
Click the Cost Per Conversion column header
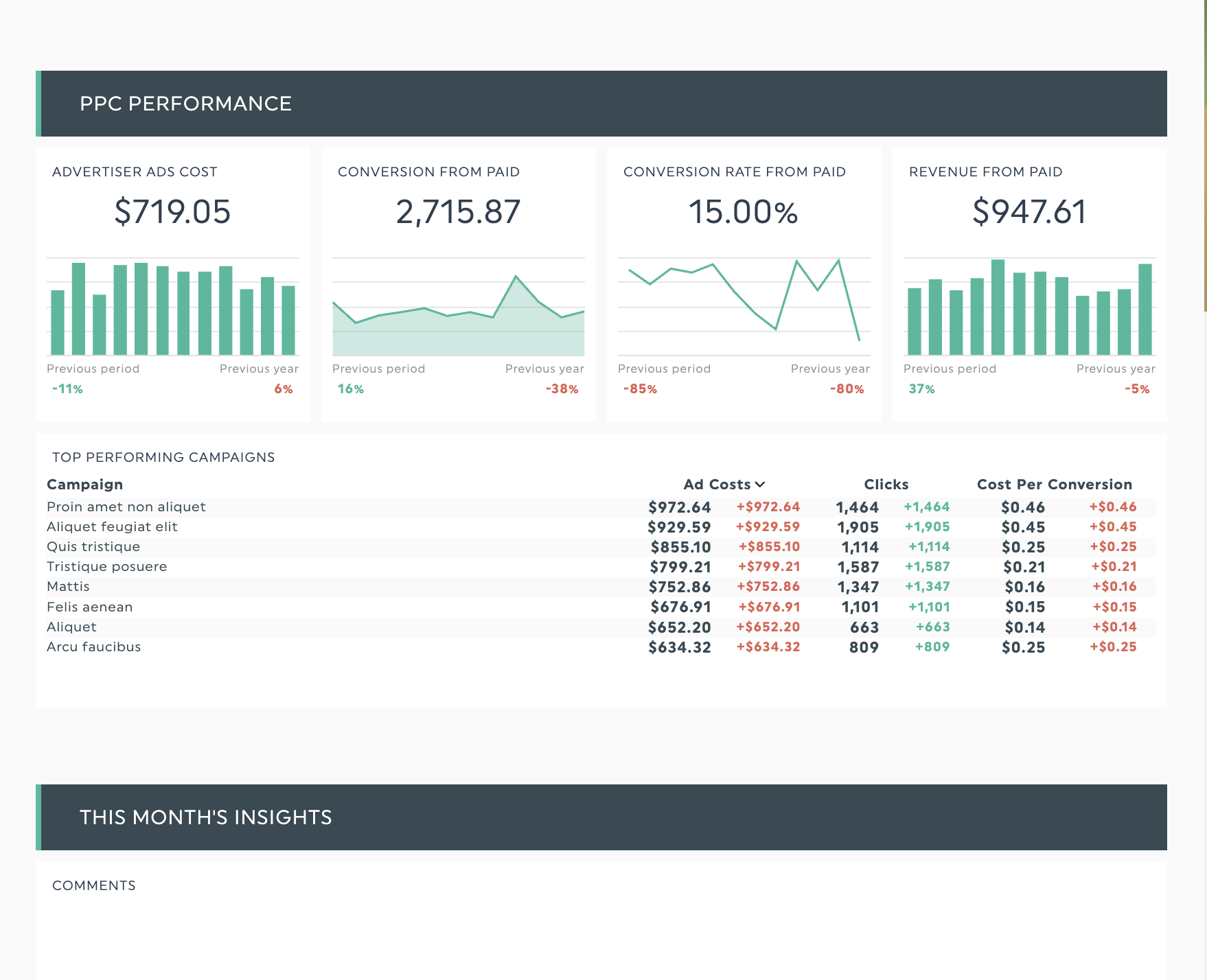[1054, 485]
